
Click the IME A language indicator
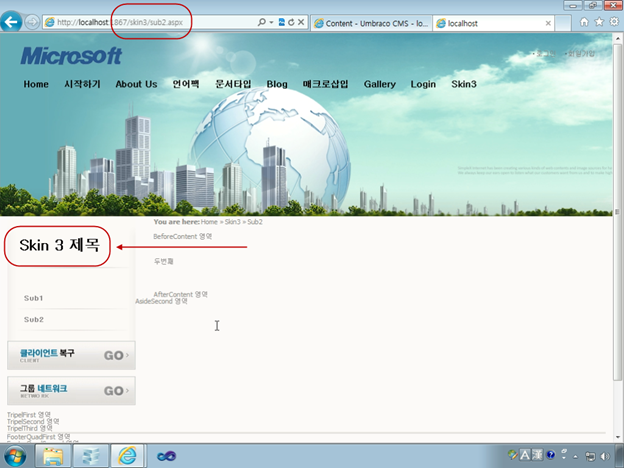coord(525,455)
